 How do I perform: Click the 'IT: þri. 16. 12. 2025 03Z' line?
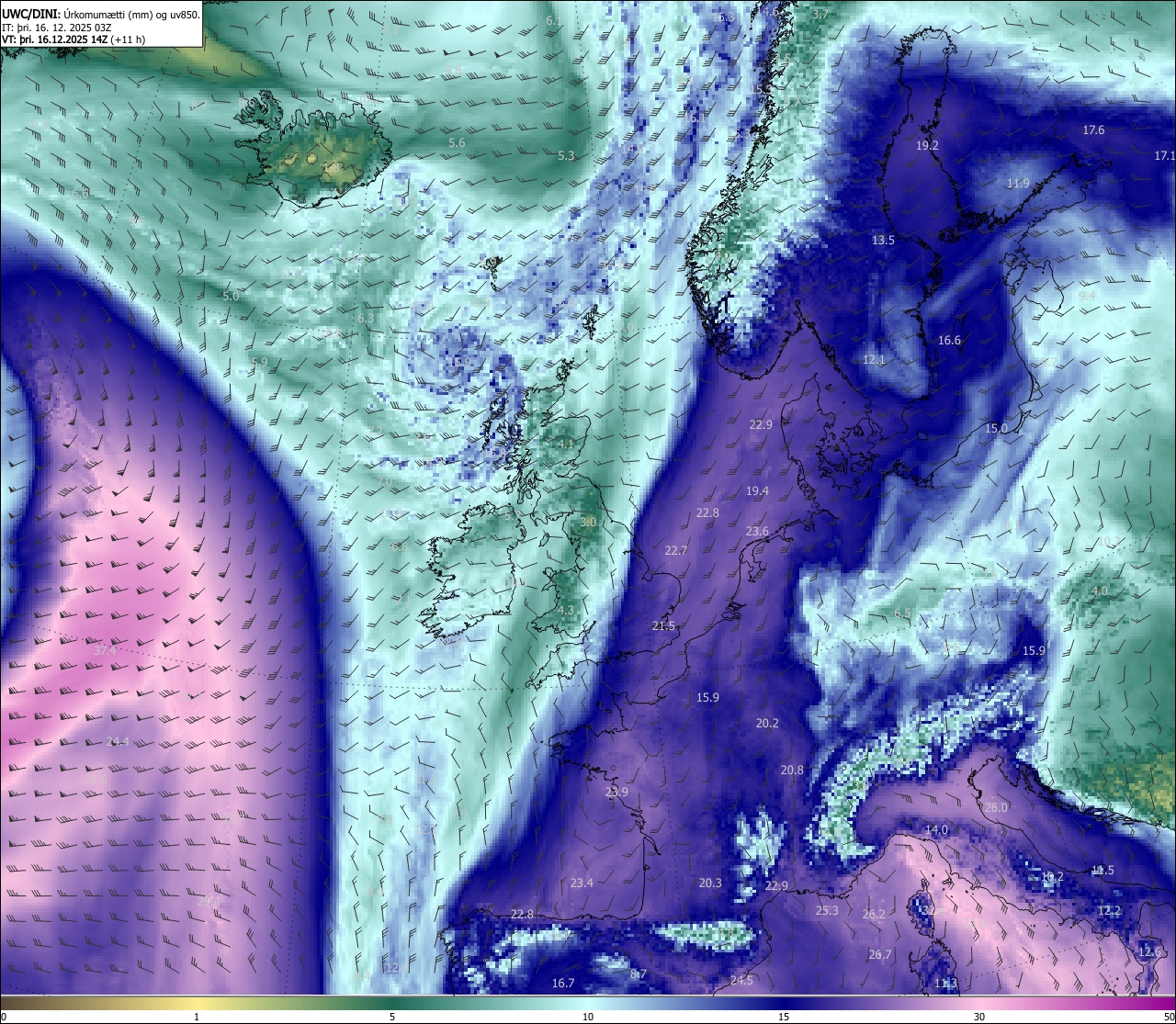click(57, 28)
